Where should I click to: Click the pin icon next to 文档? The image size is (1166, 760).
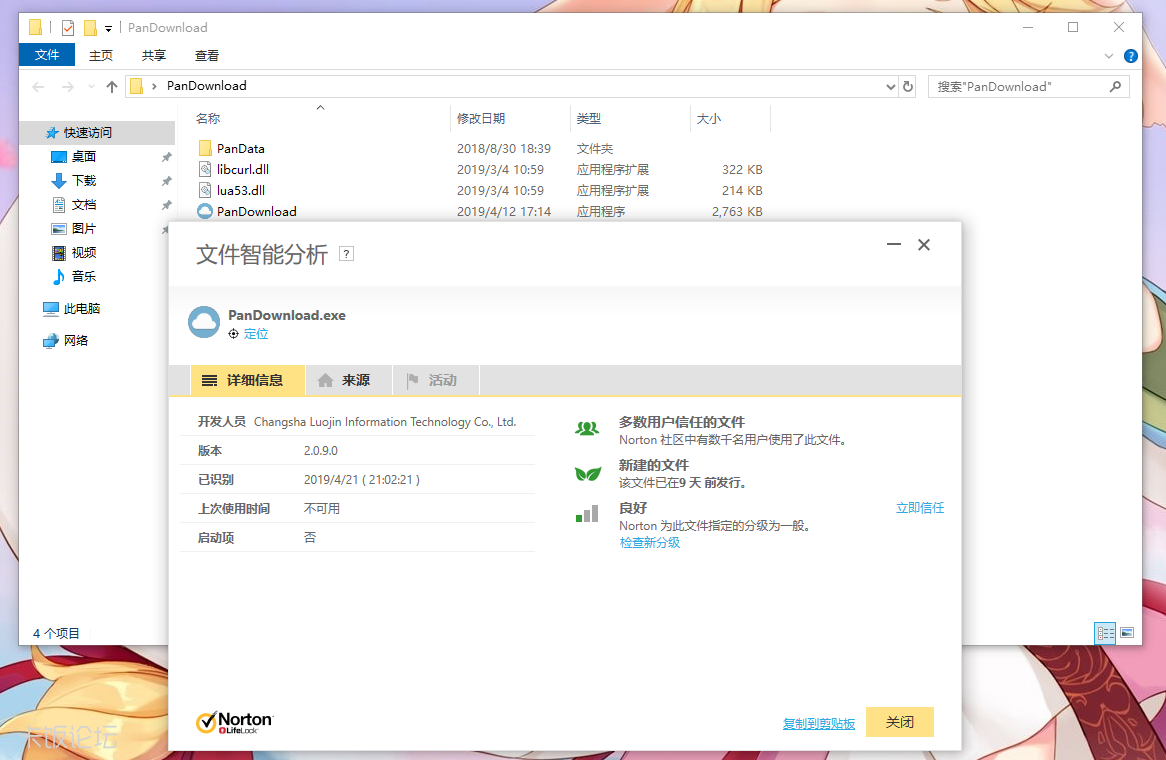pos(167,205)
